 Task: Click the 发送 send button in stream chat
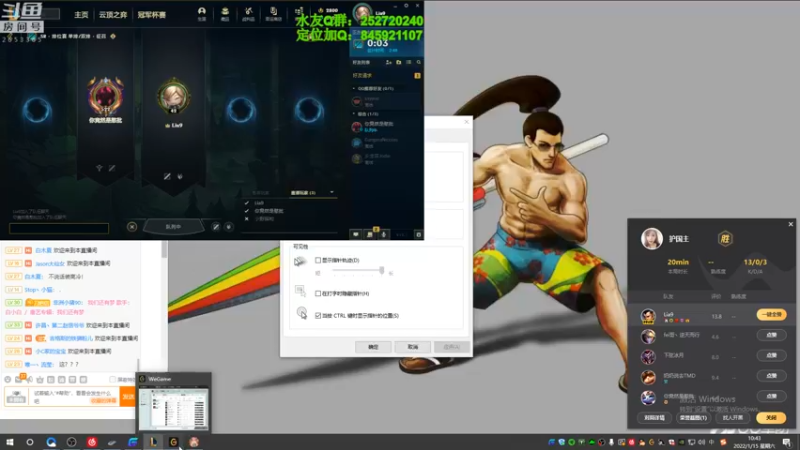click(128, 396)
